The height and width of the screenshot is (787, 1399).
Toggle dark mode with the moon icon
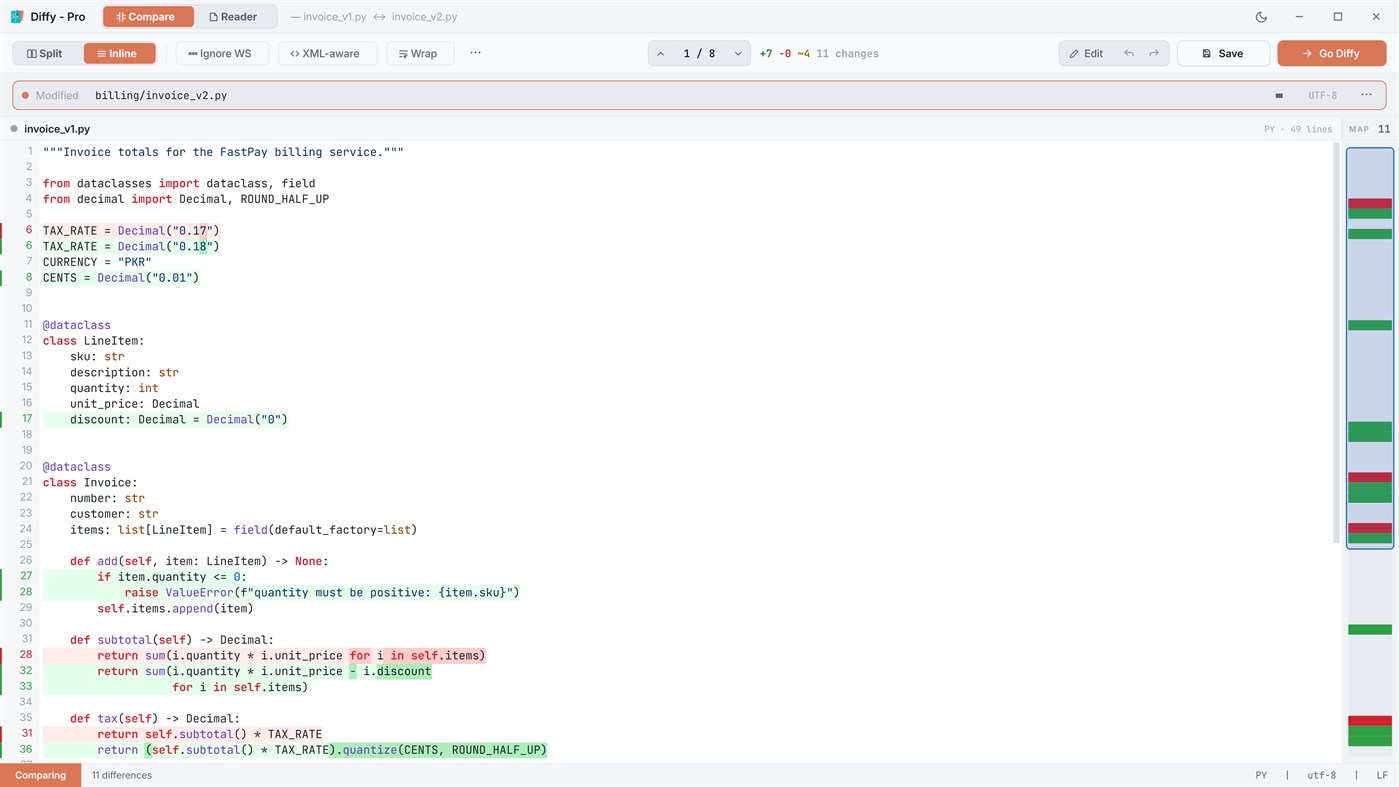coord(1261,17)
